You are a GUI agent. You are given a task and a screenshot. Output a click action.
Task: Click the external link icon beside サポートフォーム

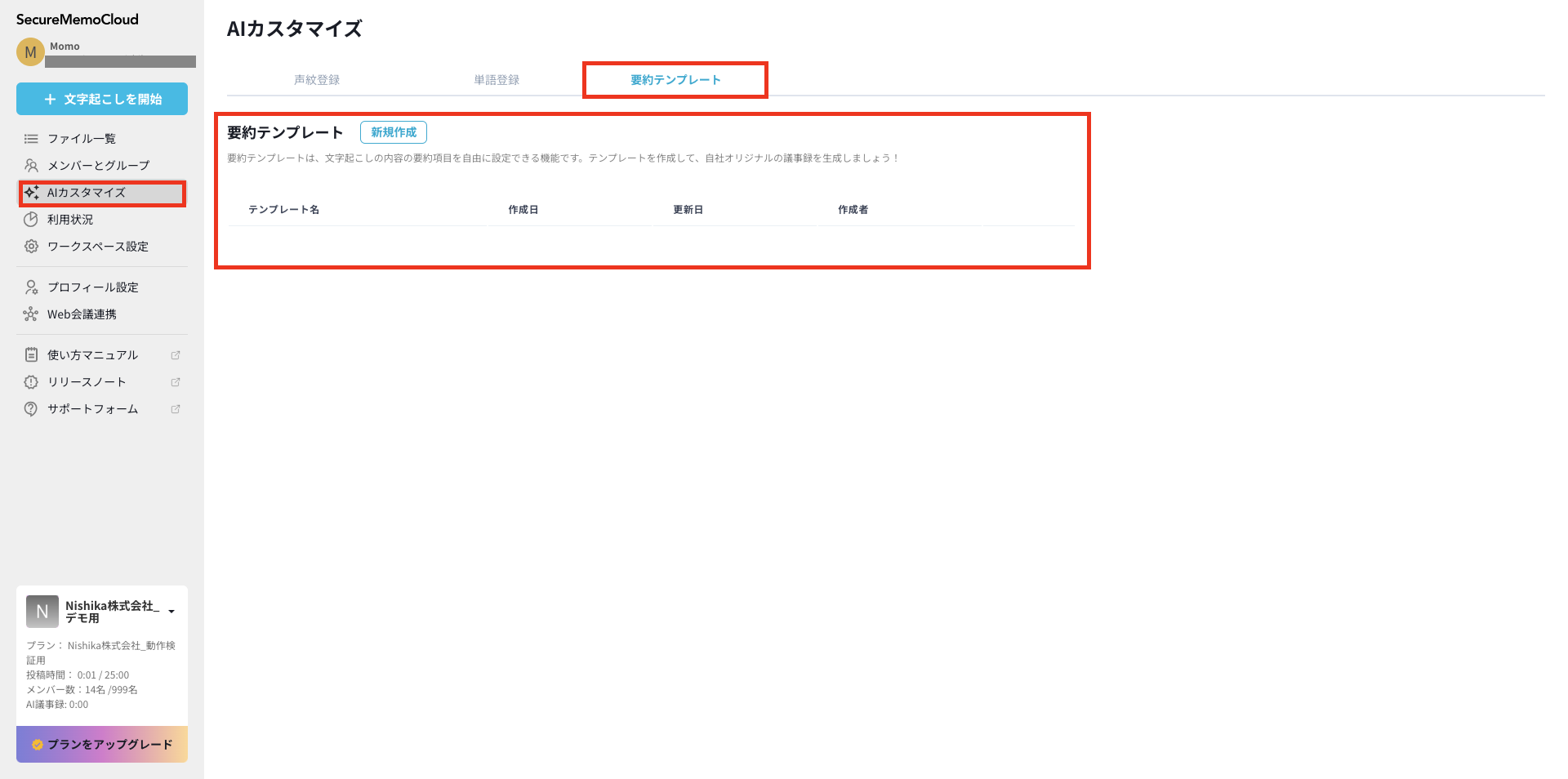tap(175, 409)
